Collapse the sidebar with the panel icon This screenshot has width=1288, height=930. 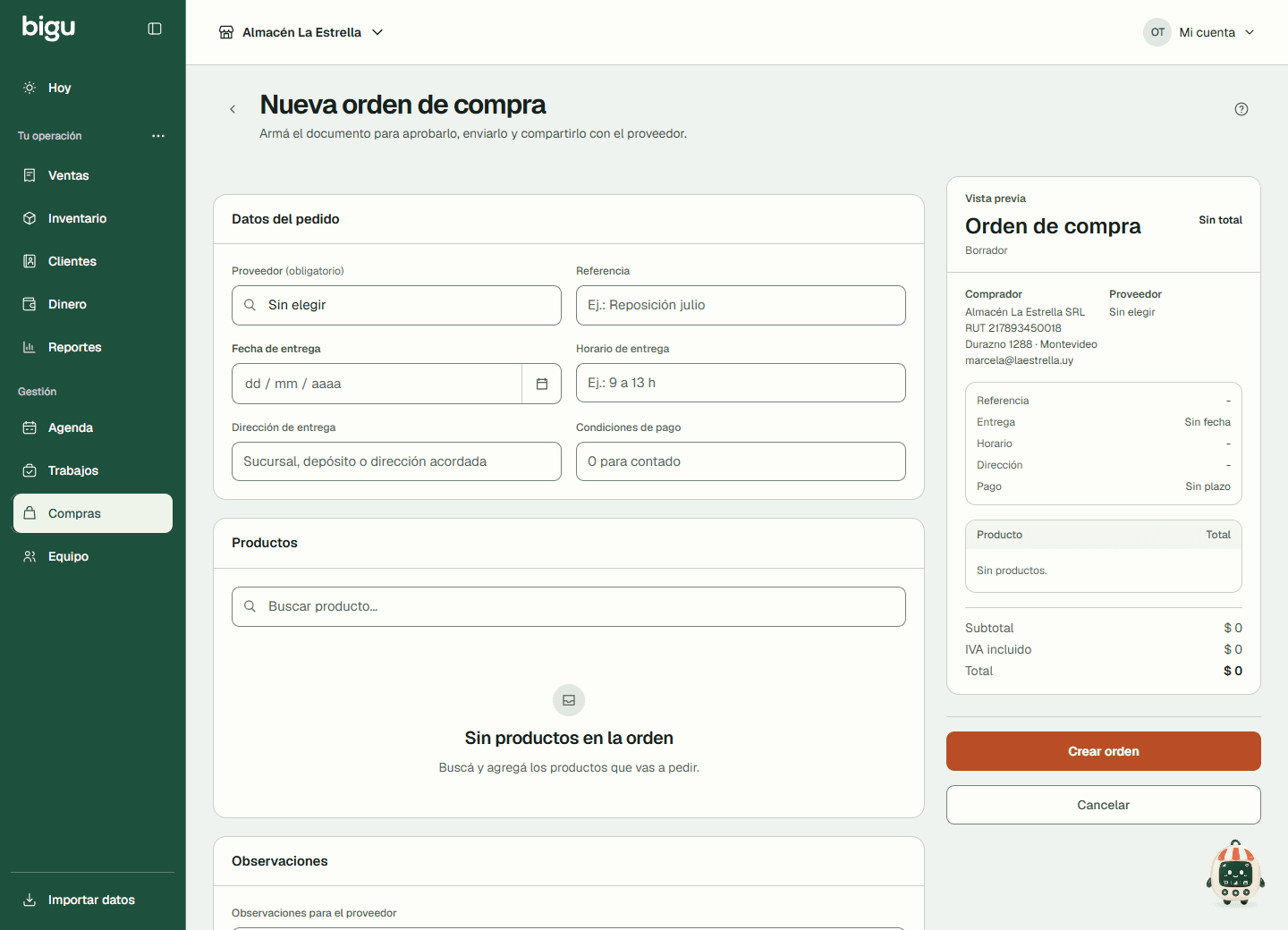[155, 29]
